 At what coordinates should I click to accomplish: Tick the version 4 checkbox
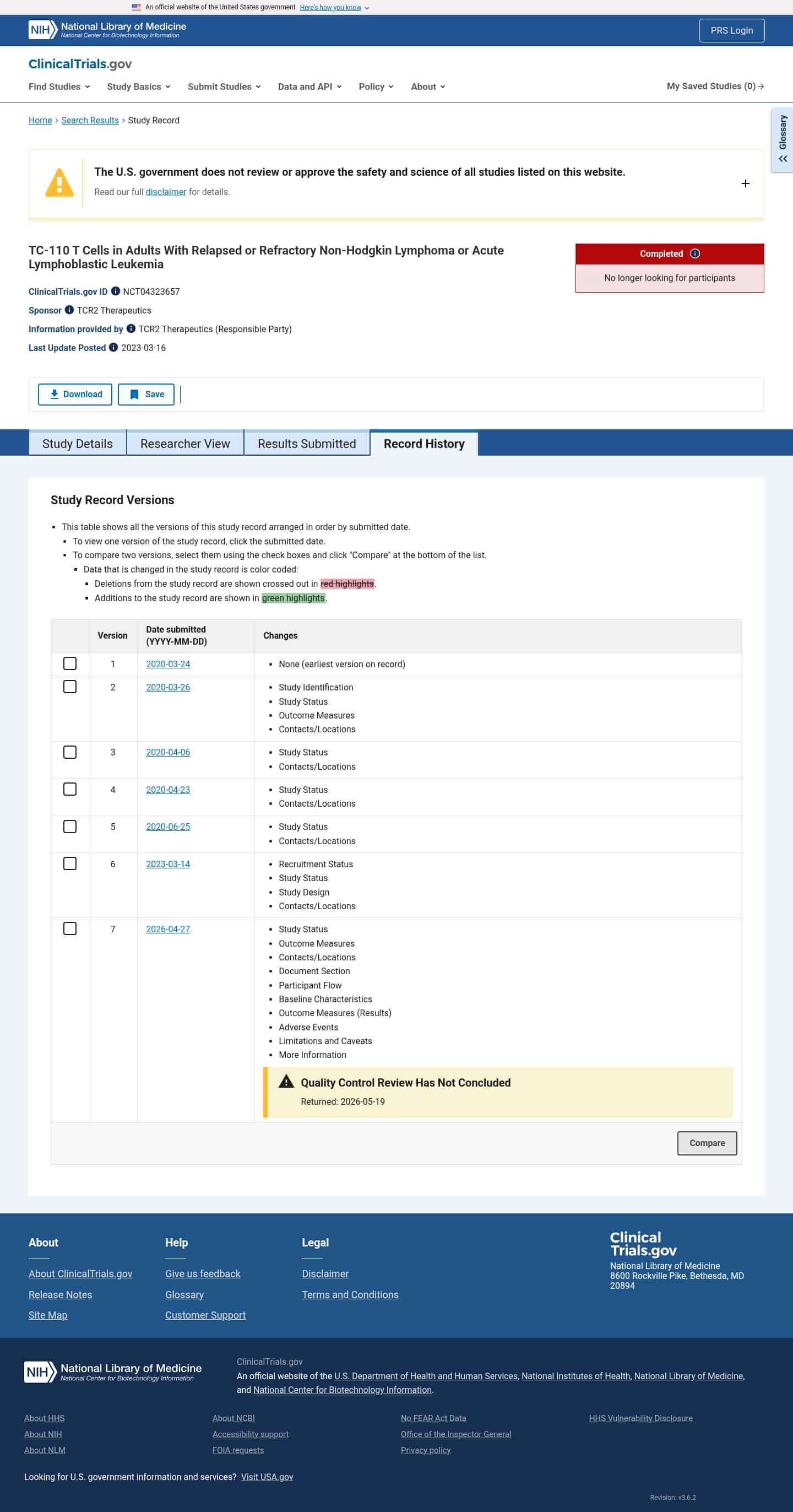[x=70, y=789]
